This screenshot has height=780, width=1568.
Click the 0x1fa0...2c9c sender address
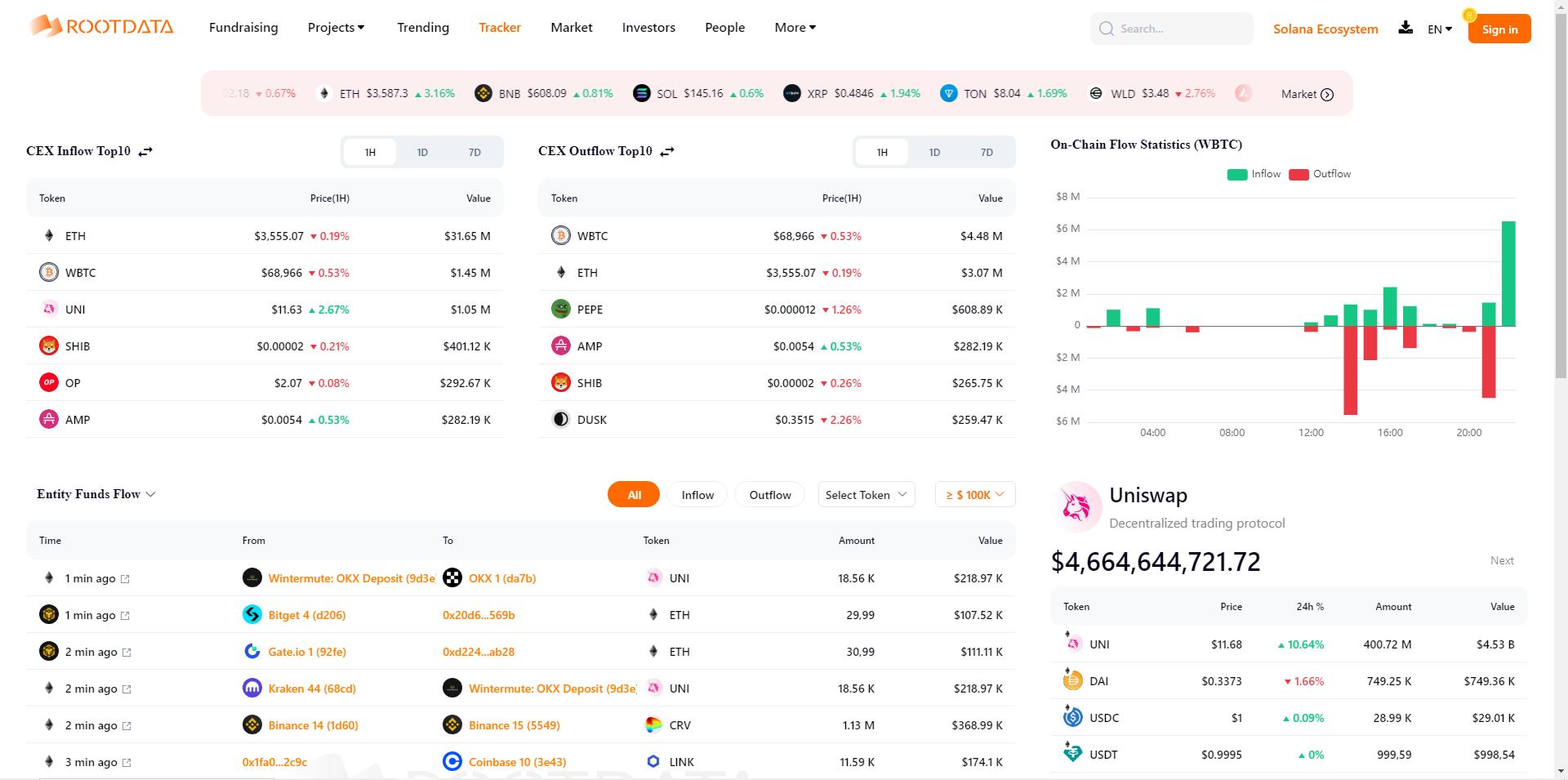[x=274, y=761]
